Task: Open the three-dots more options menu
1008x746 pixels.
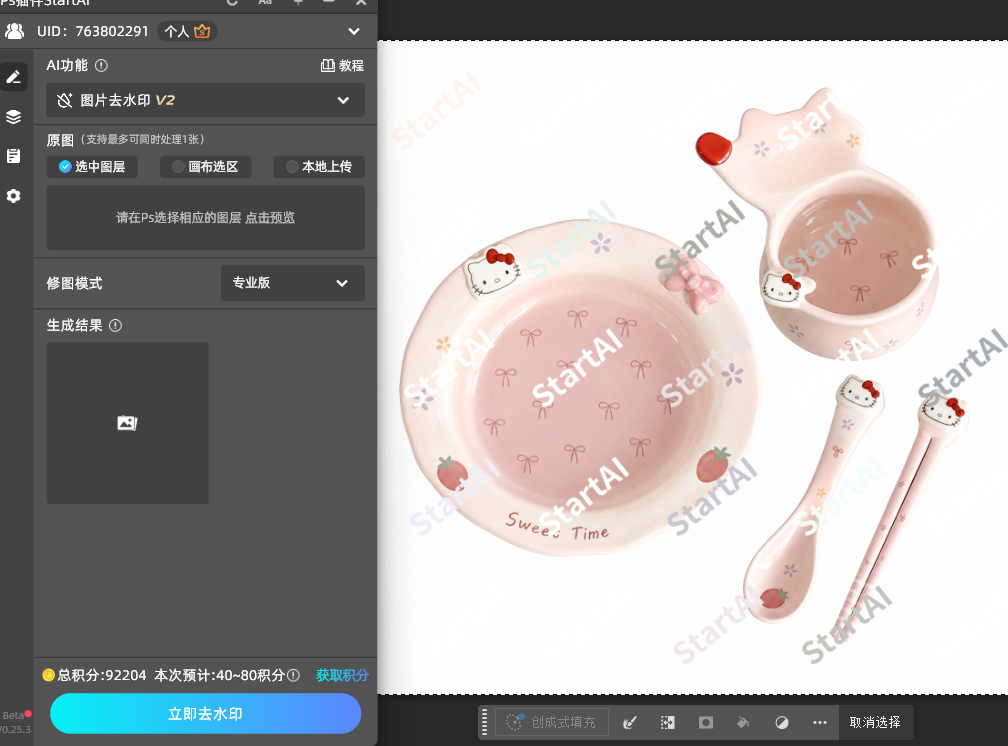Action: click(x=820, y=722)
